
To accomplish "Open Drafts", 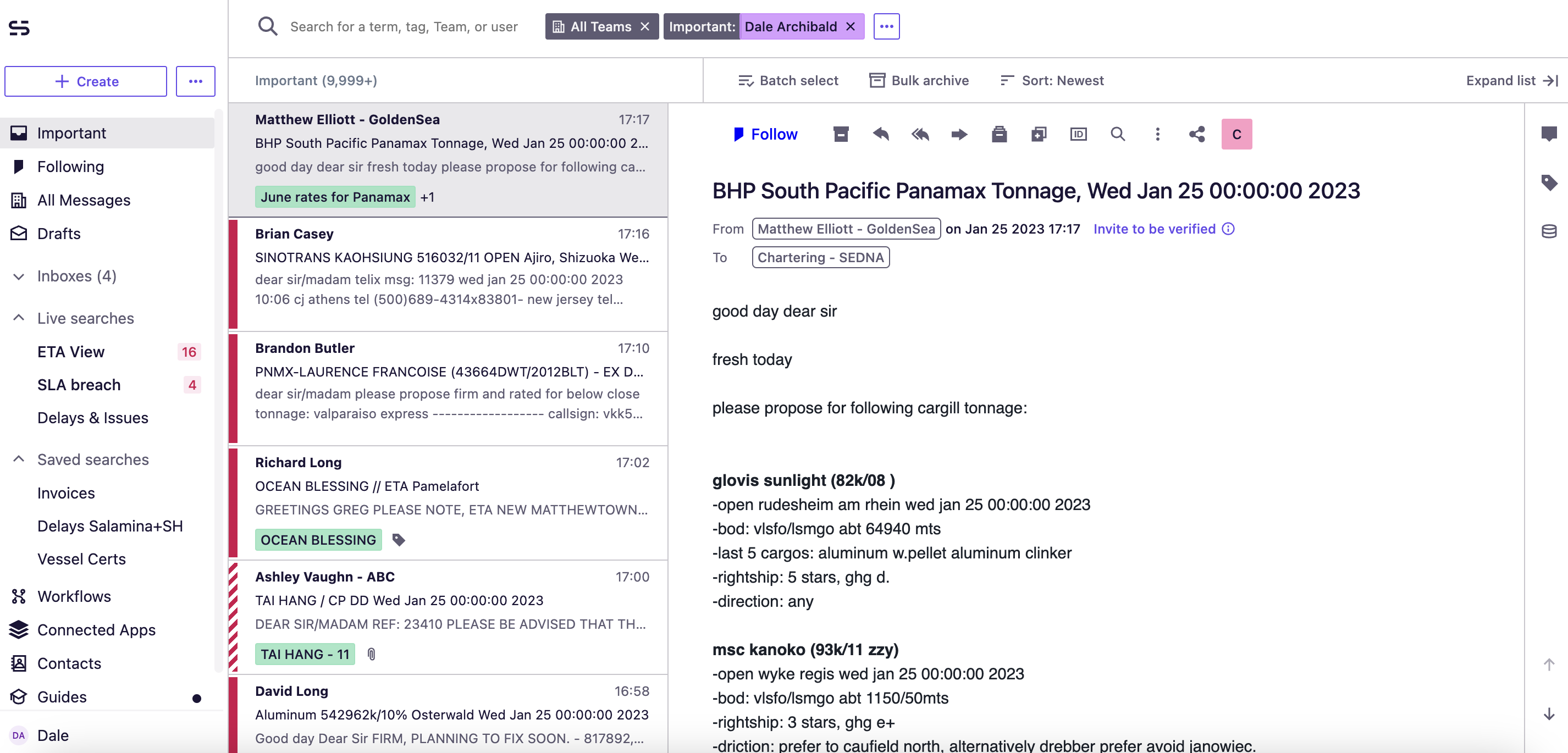I will [107, 233].
